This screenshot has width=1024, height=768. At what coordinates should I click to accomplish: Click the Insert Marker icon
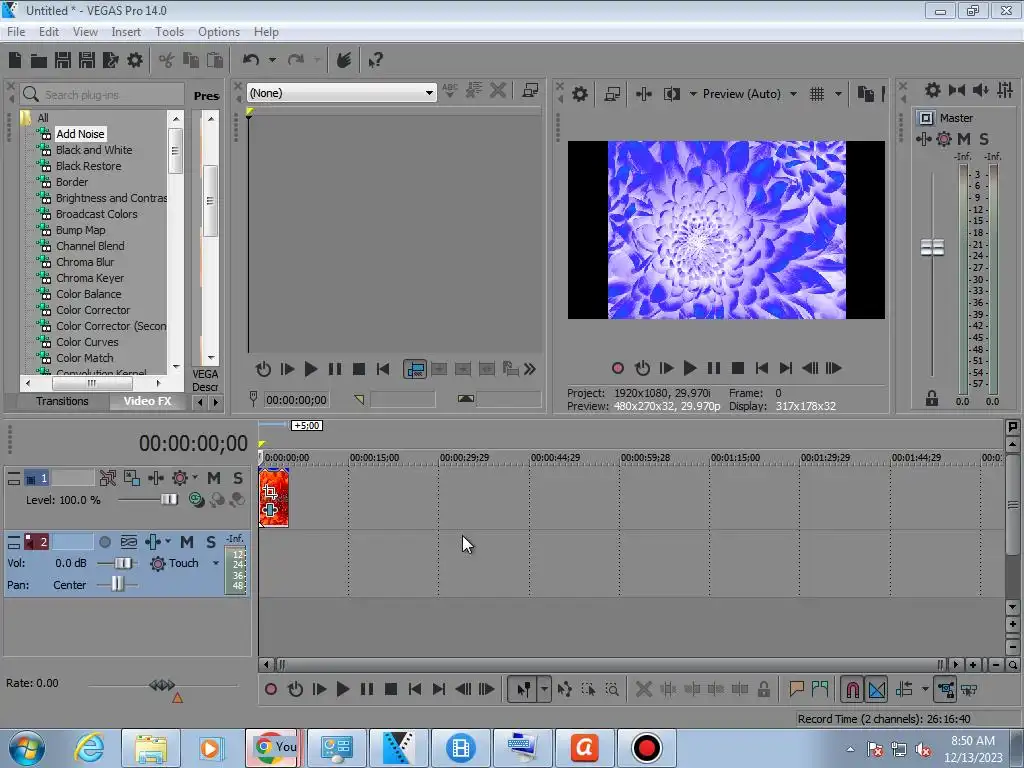[796, 689]
